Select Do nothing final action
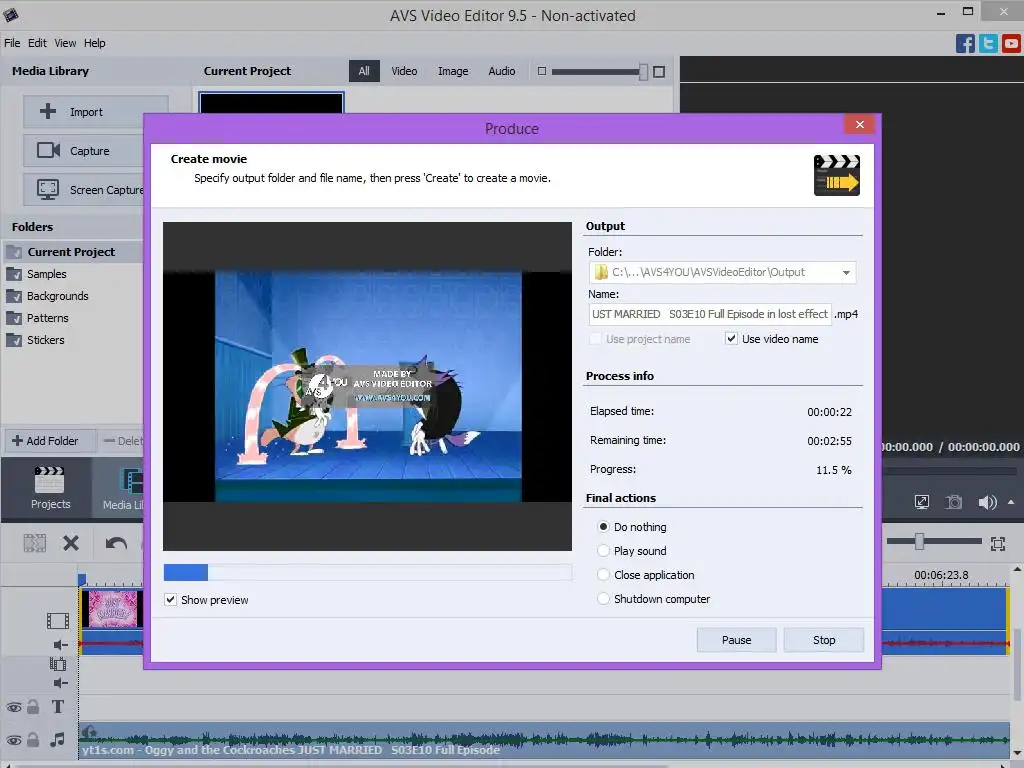 pos(603,526)
